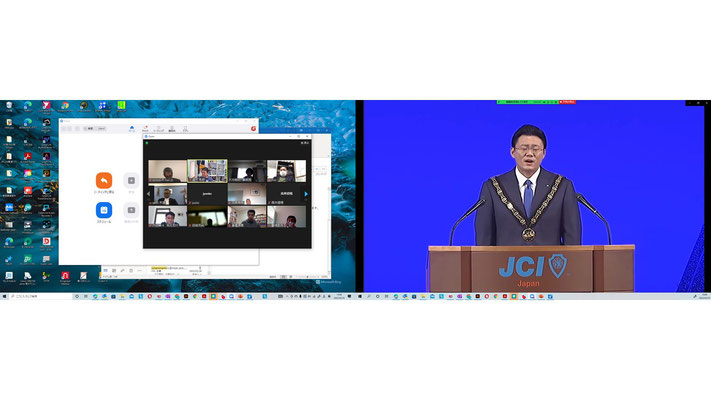Image resolution: width=711 pixels, height=400 pixels.
Task: Open the Meetings tab in Zoom
Action: tap(158, 129)
